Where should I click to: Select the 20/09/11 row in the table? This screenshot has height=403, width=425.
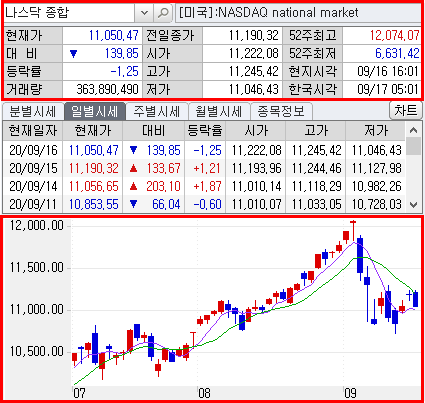204,204
